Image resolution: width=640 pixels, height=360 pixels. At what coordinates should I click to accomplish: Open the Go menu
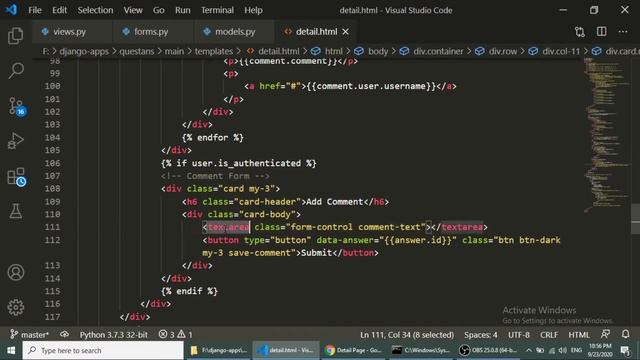tap(158, 10)
